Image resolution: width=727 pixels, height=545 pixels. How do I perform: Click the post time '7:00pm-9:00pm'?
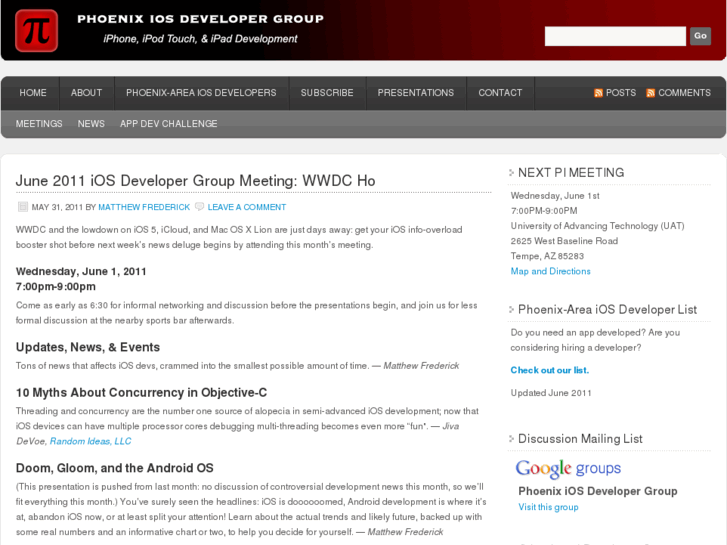tap(56, 287)
